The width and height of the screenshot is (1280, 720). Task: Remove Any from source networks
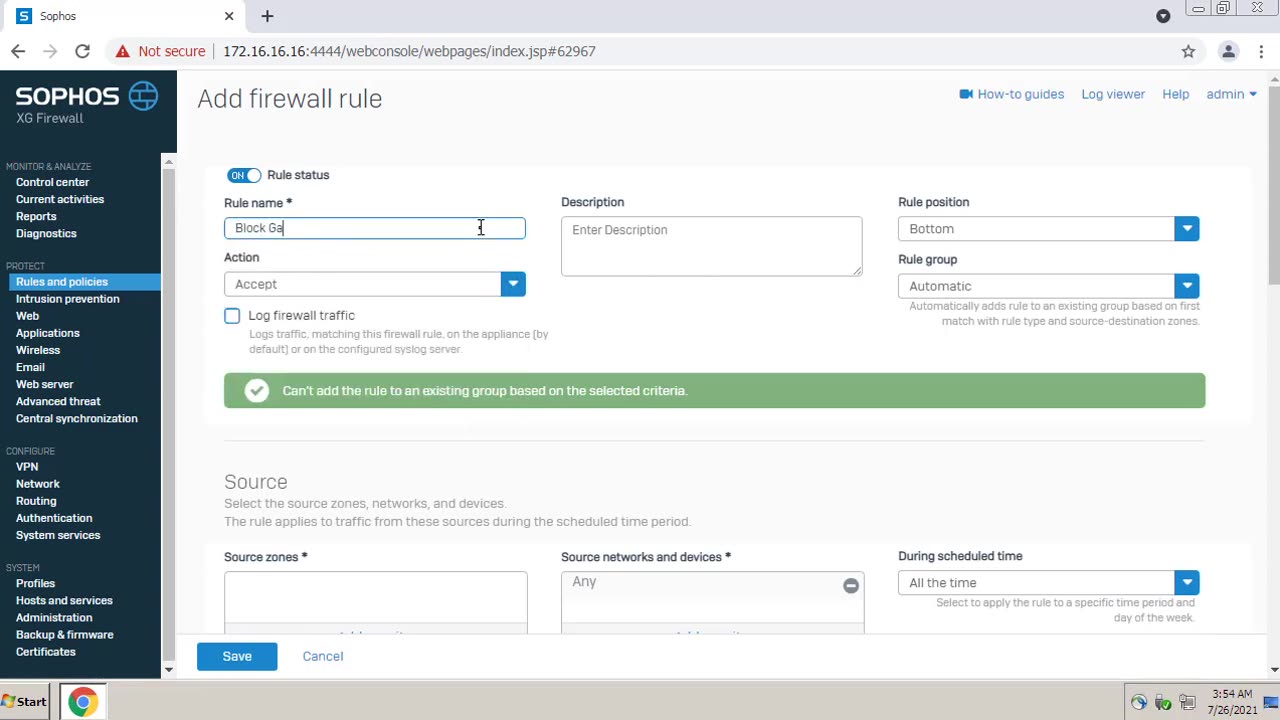pyautogui.click(x=851, y=586)
